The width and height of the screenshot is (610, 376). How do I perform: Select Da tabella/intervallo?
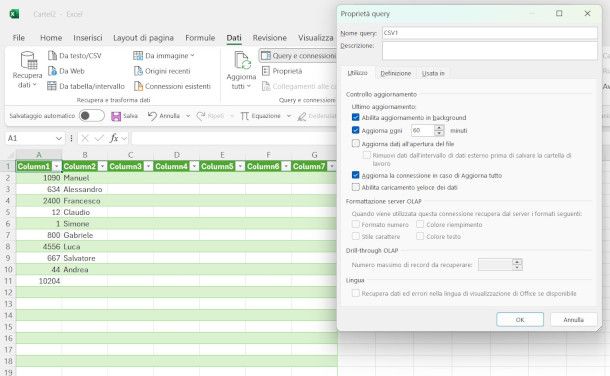[86, 86]
